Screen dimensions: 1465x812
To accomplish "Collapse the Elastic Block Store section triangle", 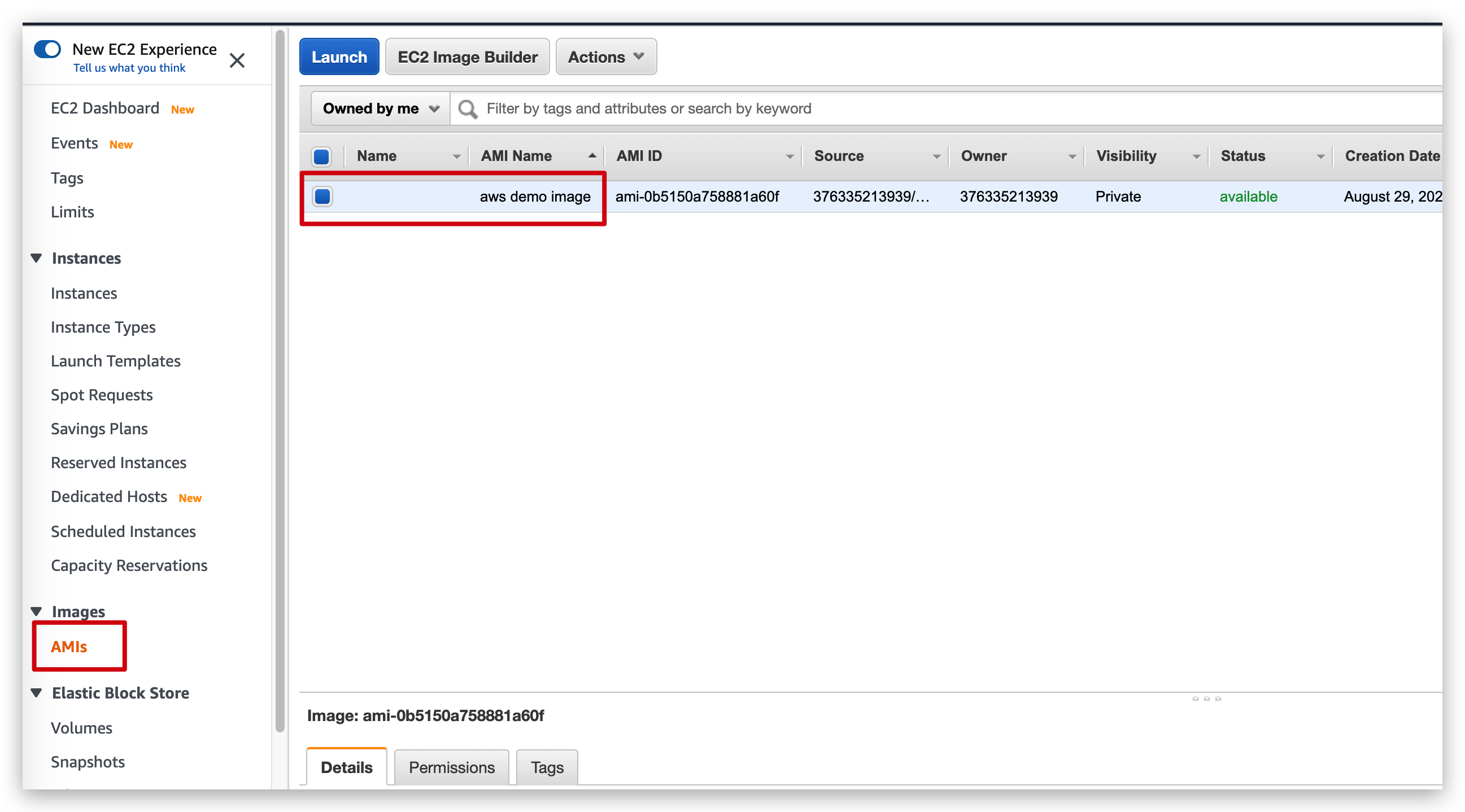I will [x=36, y=693].
